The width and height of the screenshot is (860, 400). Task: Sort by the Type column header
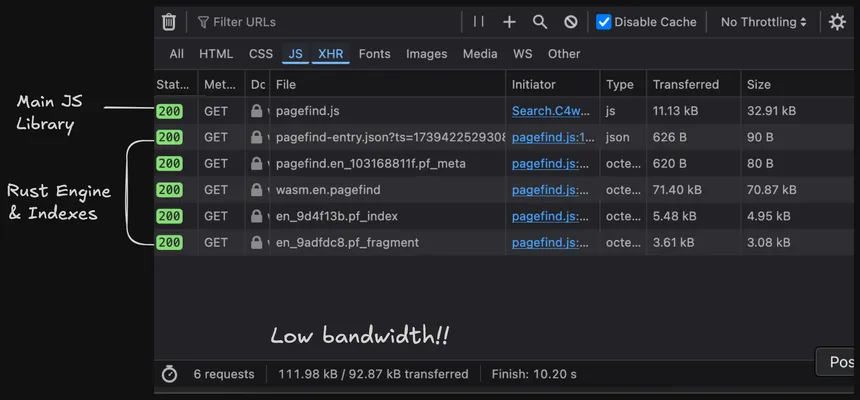[x=623, y=84]
